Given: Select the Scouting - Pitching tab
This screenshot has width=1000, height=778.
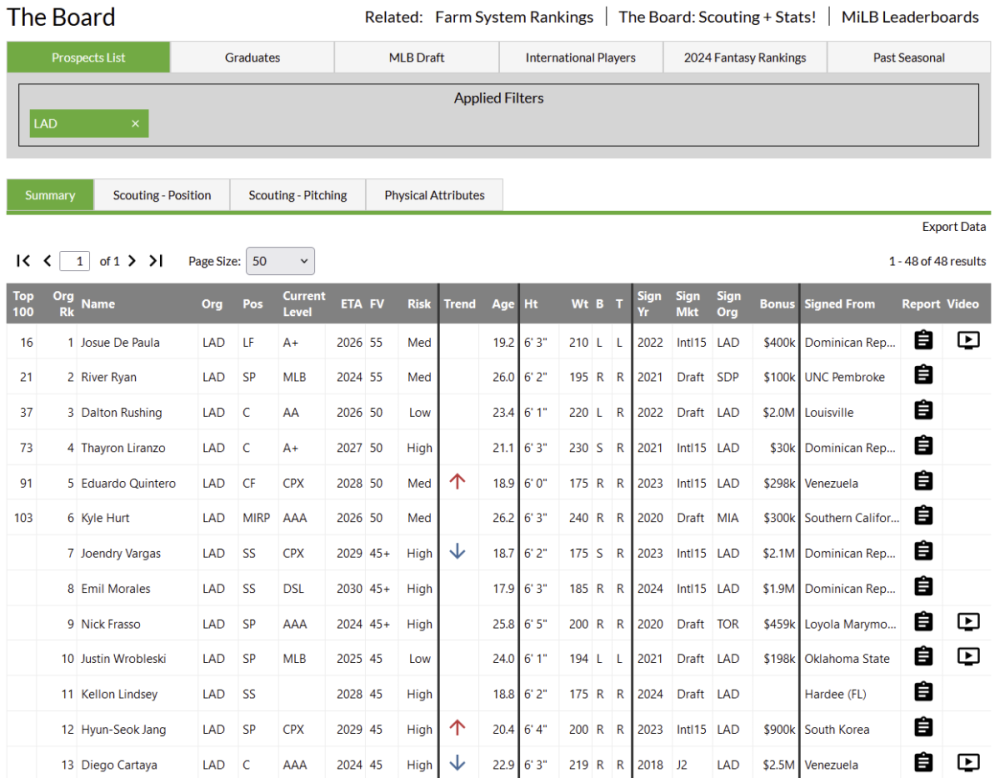Looking at the screenshot, I should (x=298, y=196).
